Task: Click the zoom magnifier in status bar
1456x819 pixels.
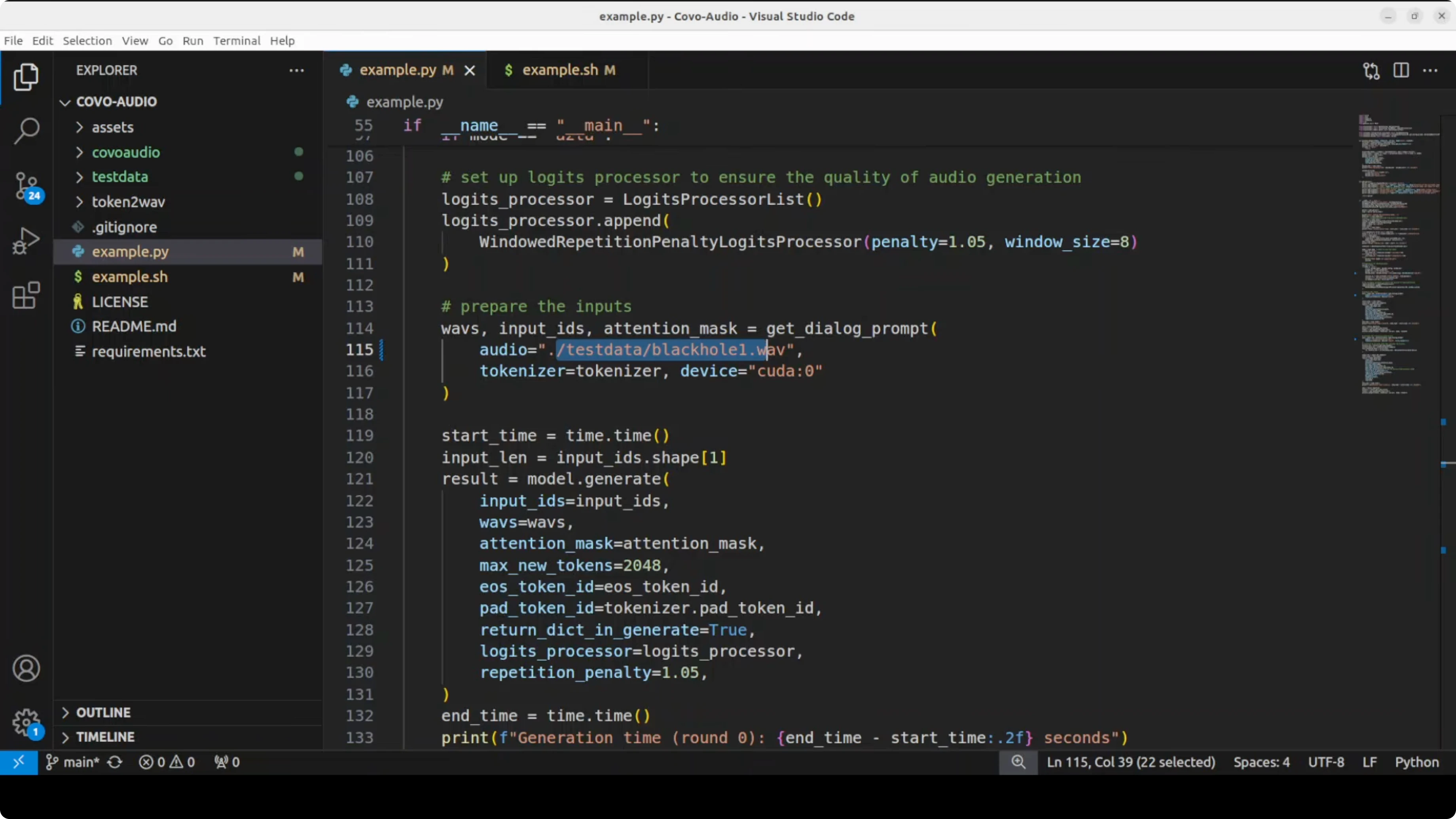Action: [1018, 762]
